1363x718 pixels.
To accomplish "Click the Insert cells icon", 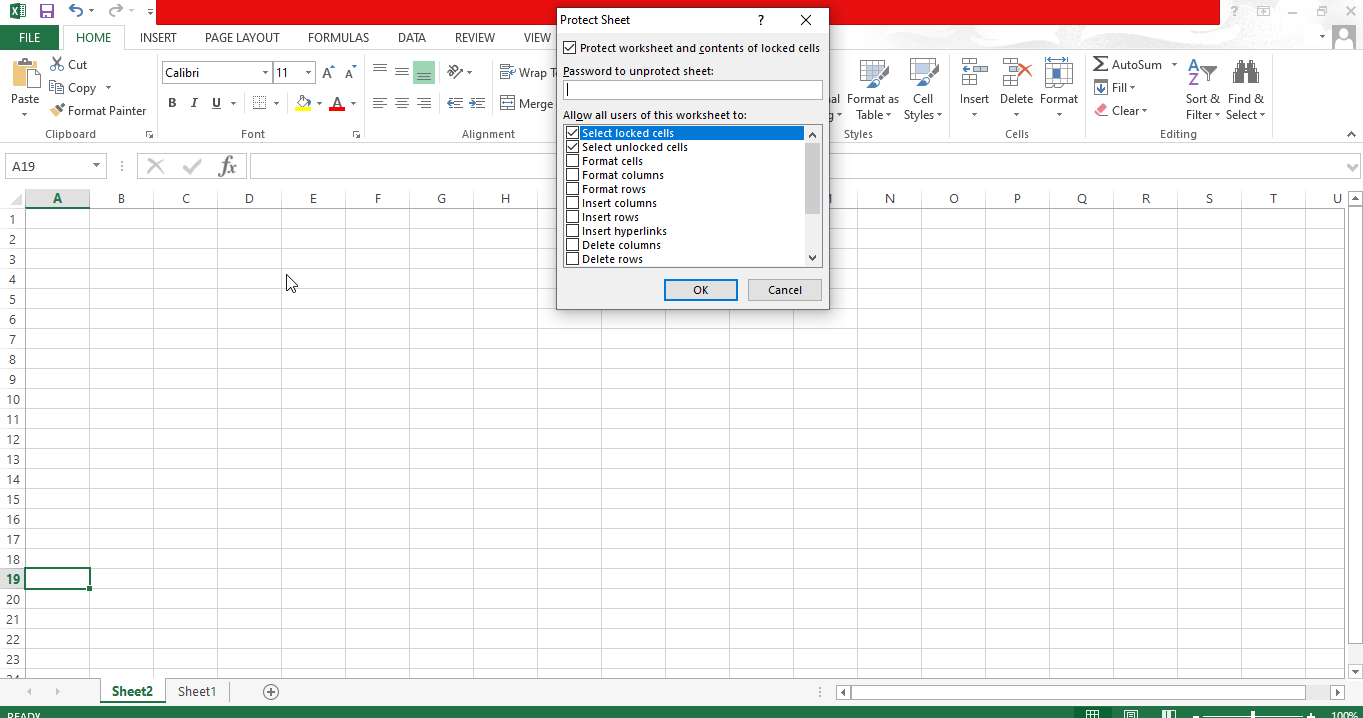I will (x=974, y=72).
